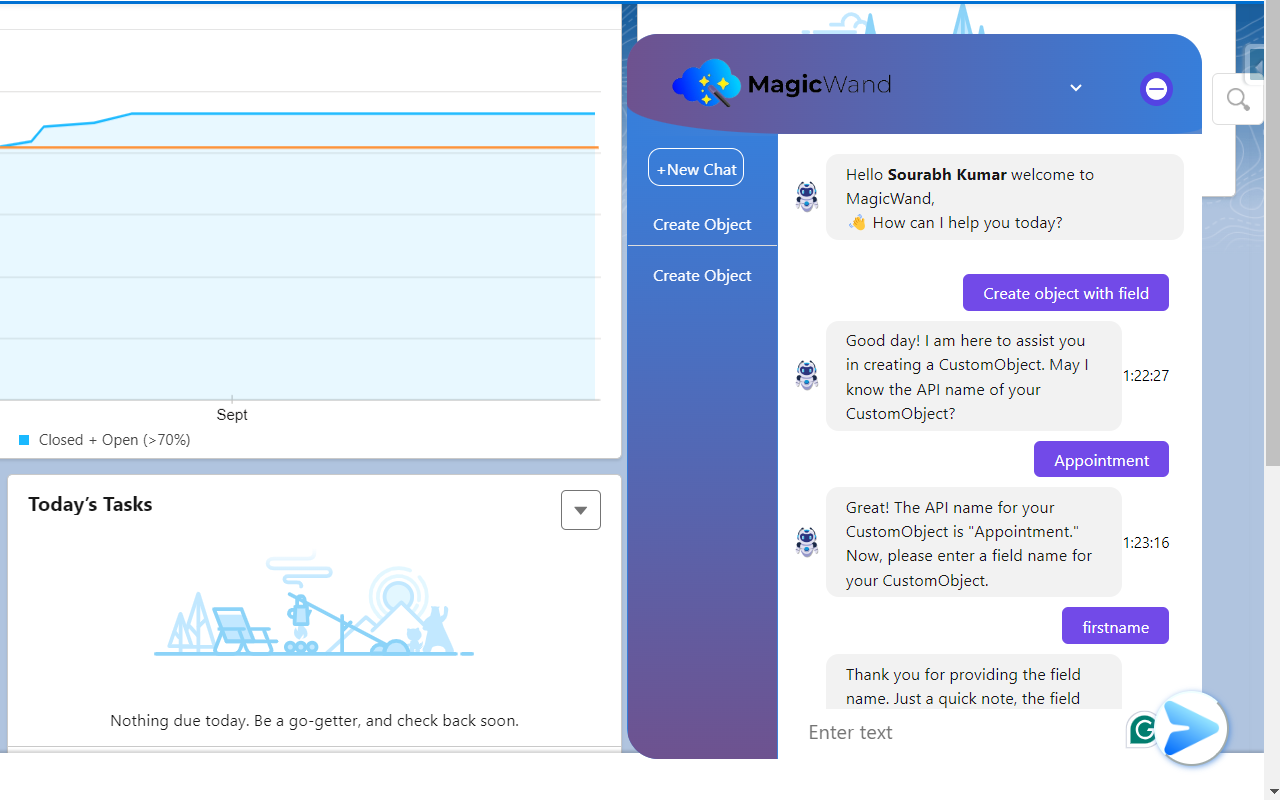Image resolution: width=1280 pixels, height=800 pixels.
Task: Click the message asking for a field name
Action: (x=974, y=543)
